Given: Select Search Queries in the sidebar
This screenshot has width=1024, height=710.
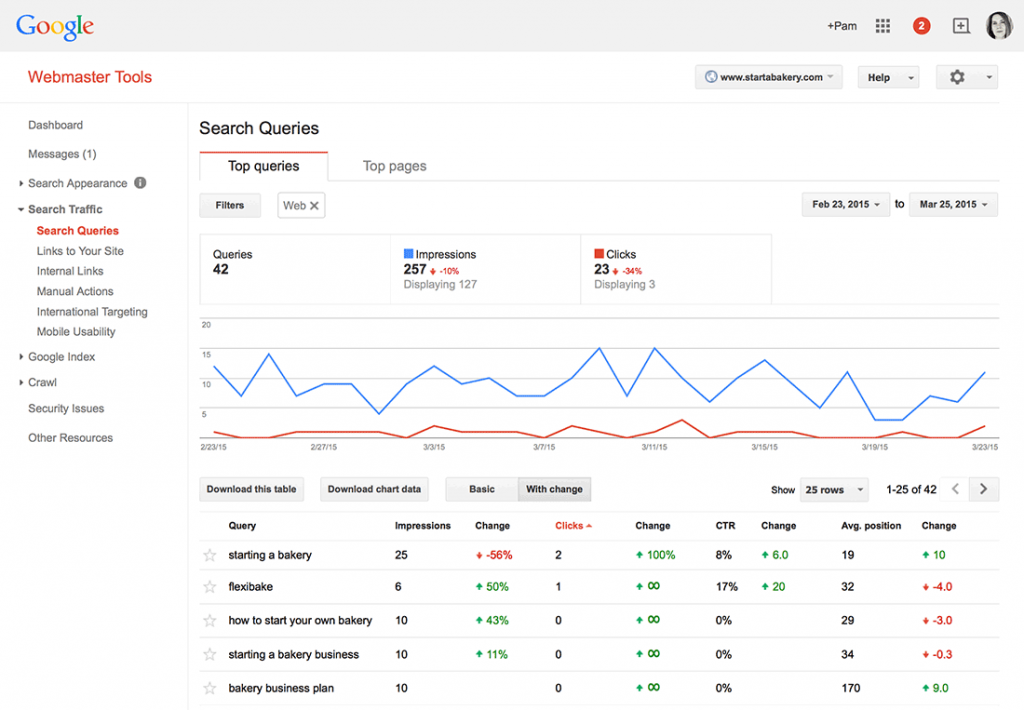Looking at the screenshot, I should click(x=78, y=231).
